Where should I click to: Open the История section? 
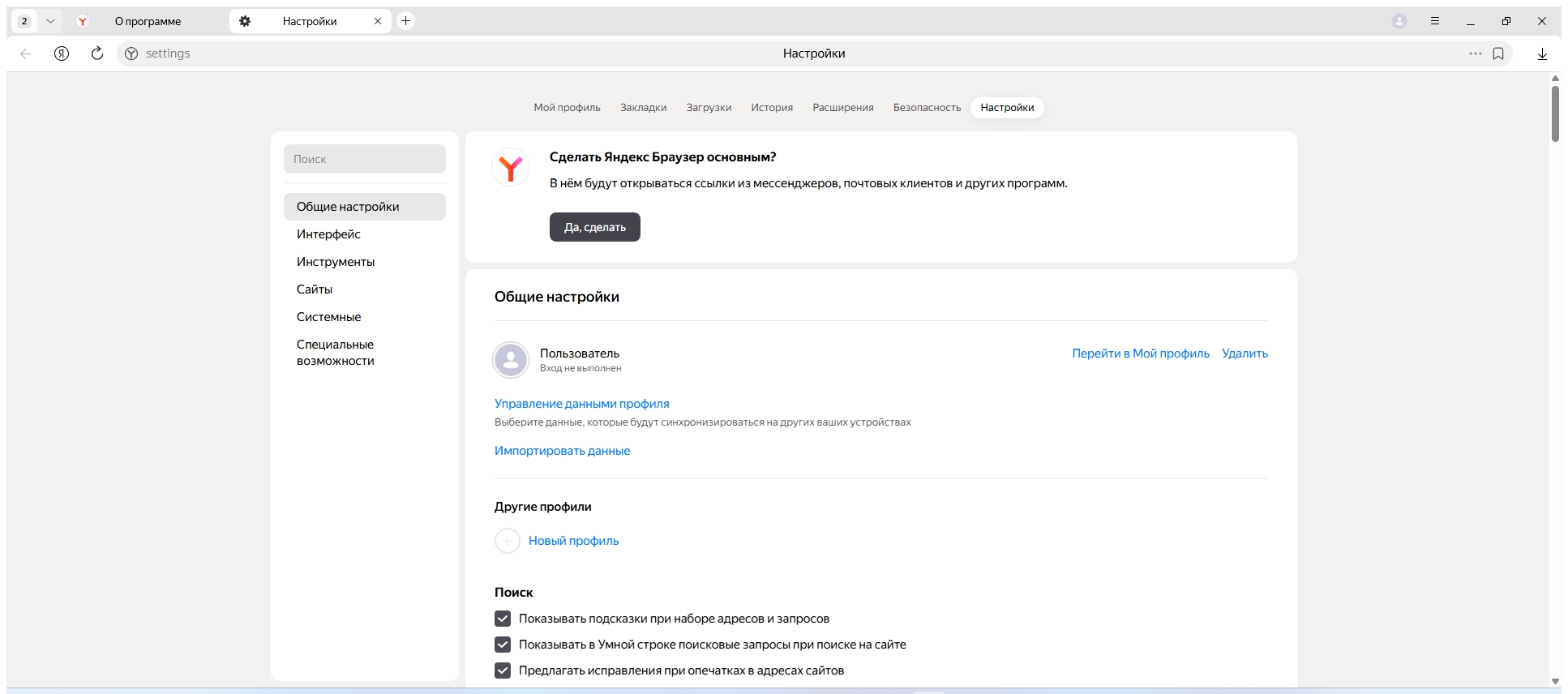point(772,108)
